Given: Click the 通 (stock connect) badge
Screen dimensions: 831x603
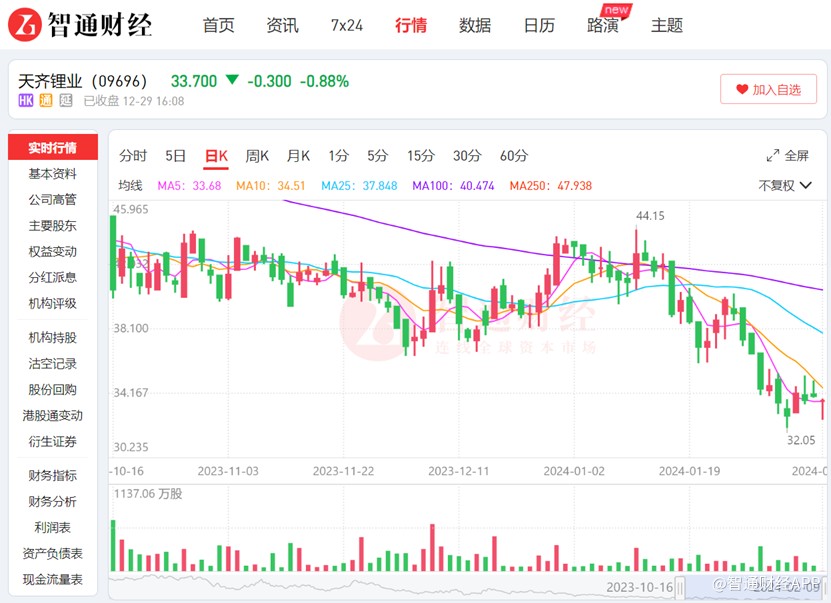Looking at the screenshot, I should (x=45, y=100).
